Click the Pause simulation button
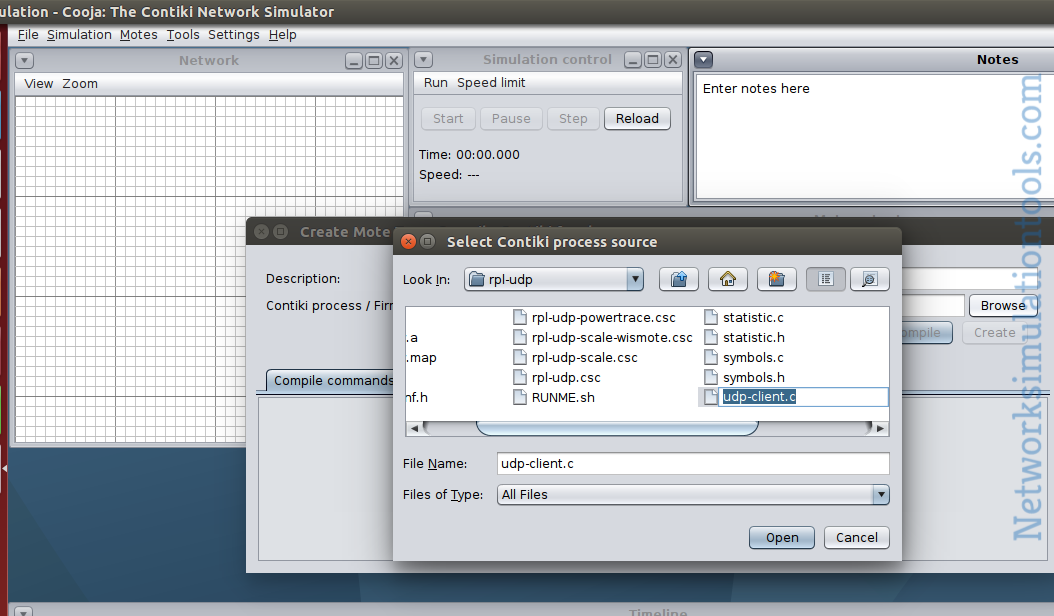Screen dimensions: 1054x616 coord(511,118)
